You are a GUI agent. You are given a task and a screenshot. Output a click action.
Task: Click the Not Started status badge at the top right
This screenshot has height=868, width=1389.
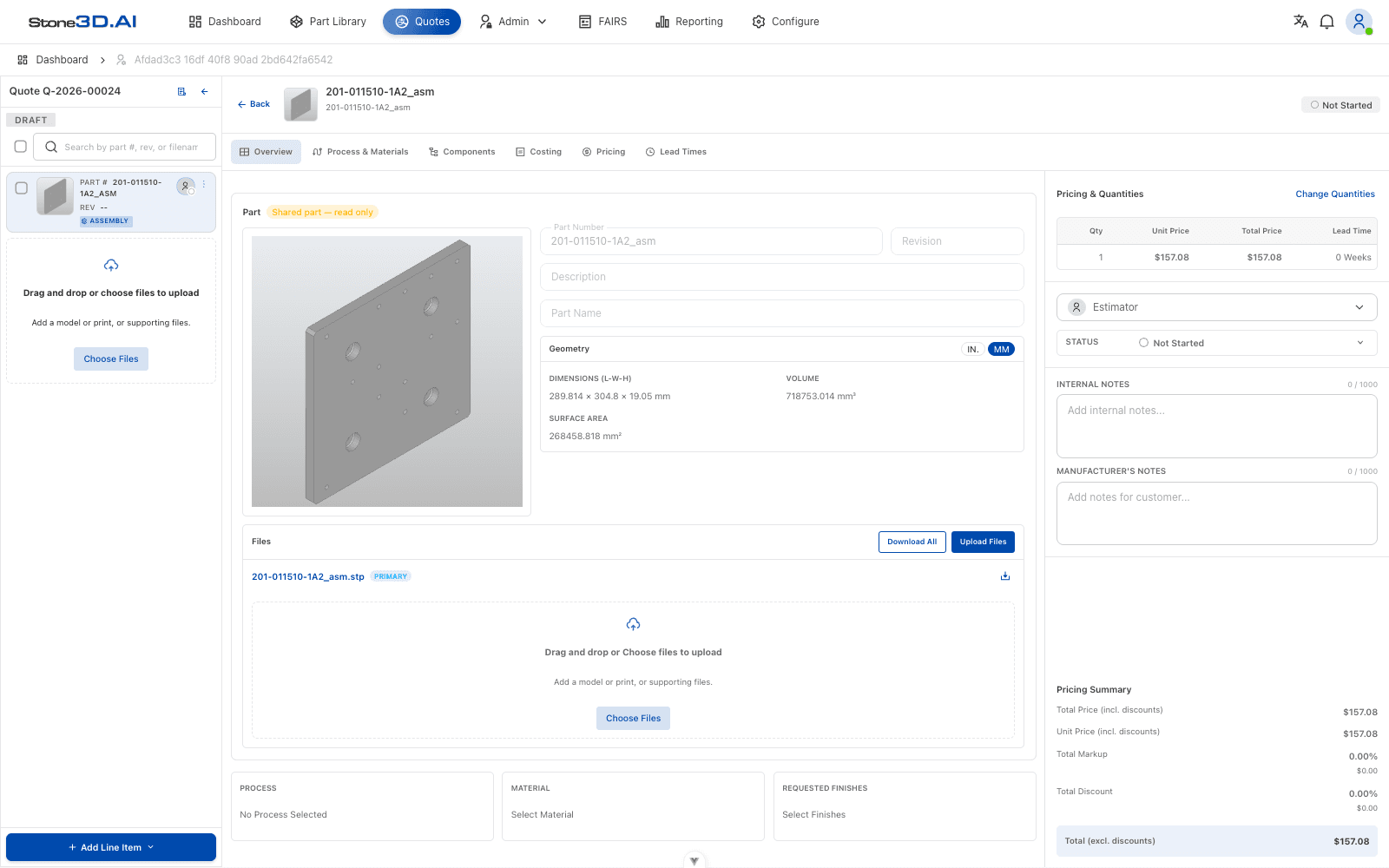1340,105
